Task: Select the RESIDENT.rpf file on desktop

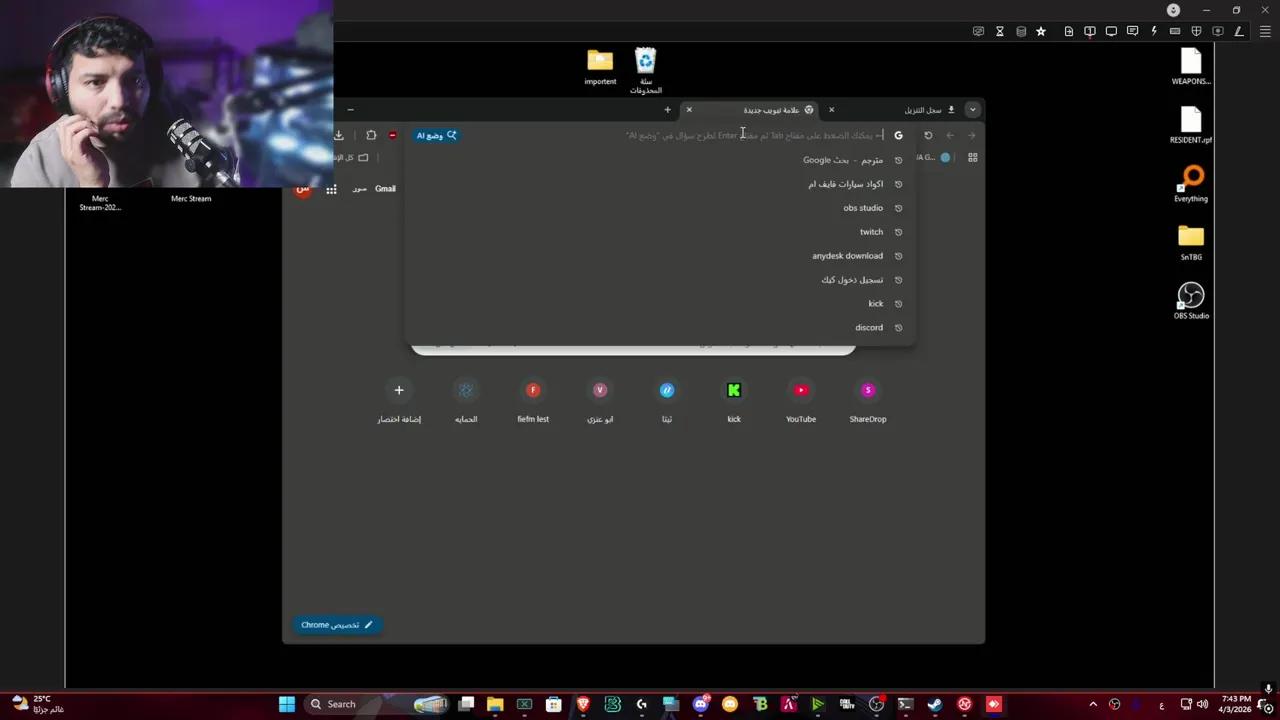Action: coord(1191,126)
